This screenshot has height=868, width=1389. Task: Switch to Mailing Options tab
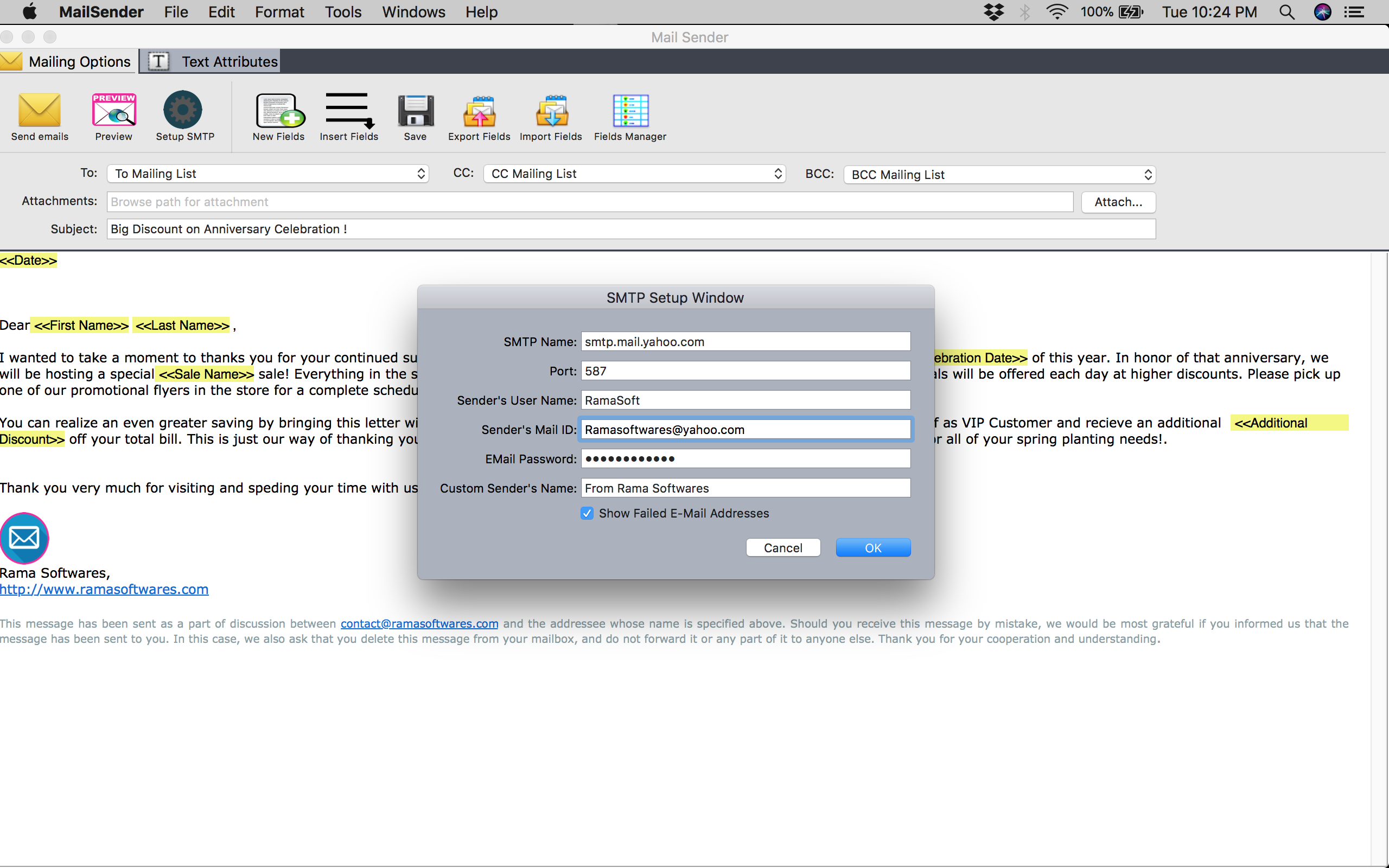click(x=68, y=61)
